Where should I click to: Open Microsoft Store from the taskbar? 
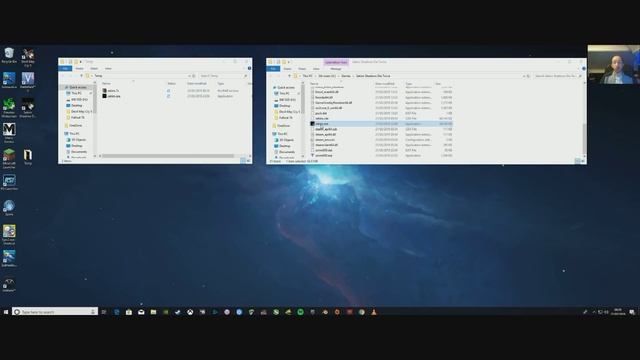tap(129, 312)
